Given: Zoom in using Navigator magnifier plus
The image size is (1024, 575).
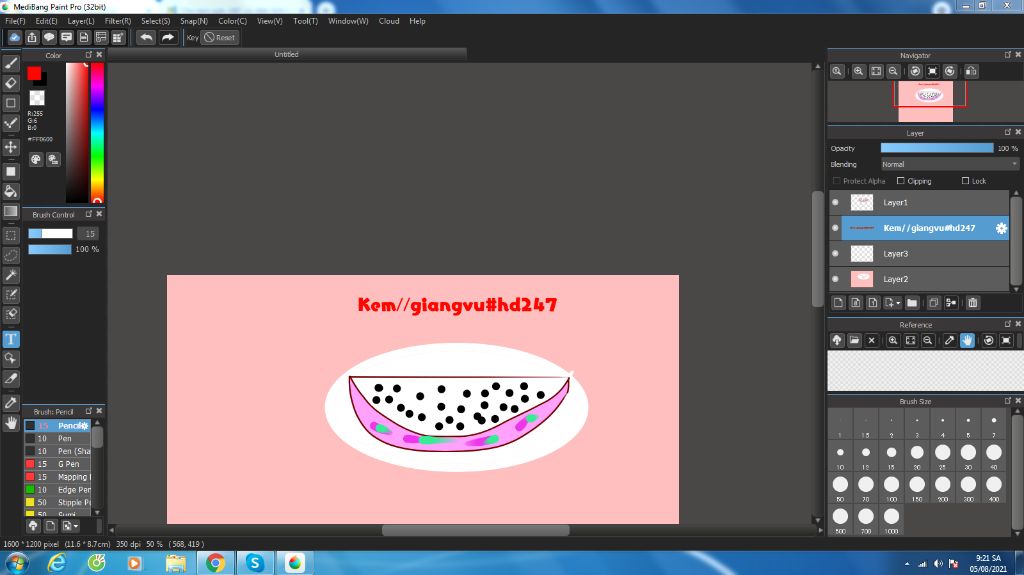Looking at the screenshot, I should [859, 71].
